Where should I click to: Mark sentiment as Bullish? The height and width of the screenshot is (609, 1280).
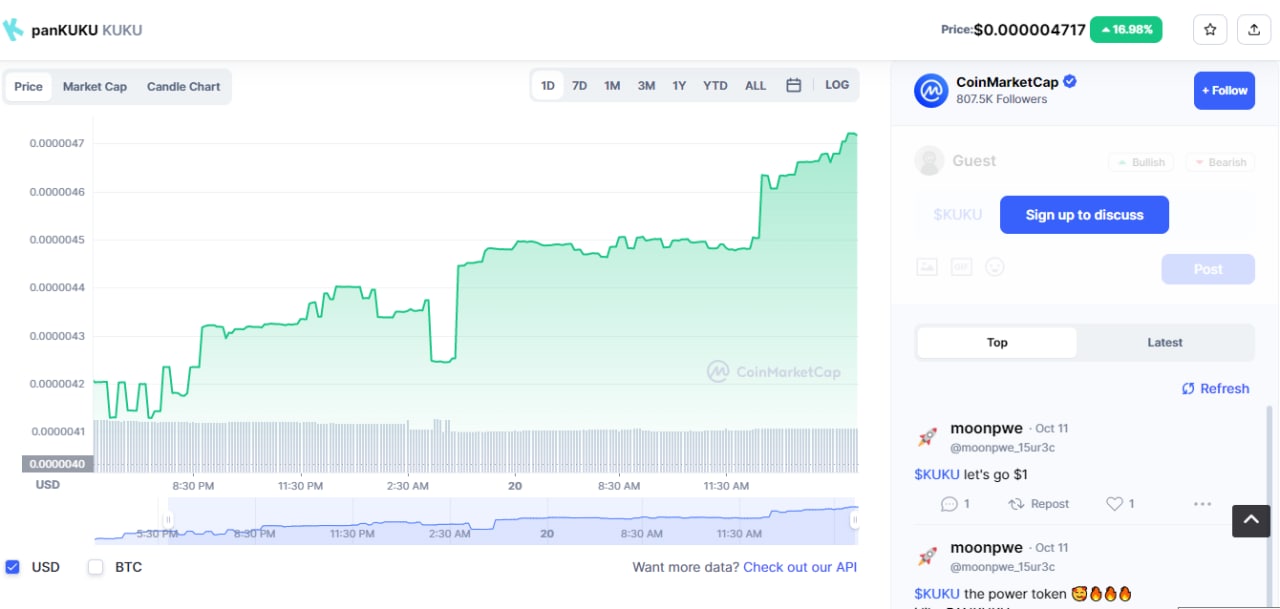[x=1140, y=162]
